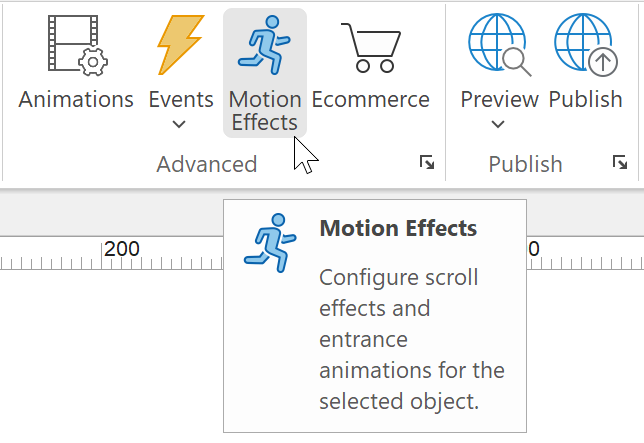
Task: Open the Advanced group dialog launcher arrow
Action: (427, 163)
